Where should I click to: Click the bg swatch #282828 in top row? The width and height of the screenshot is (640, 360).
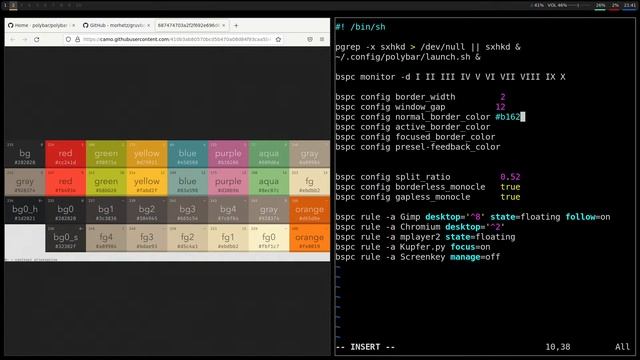pos(25,154)
